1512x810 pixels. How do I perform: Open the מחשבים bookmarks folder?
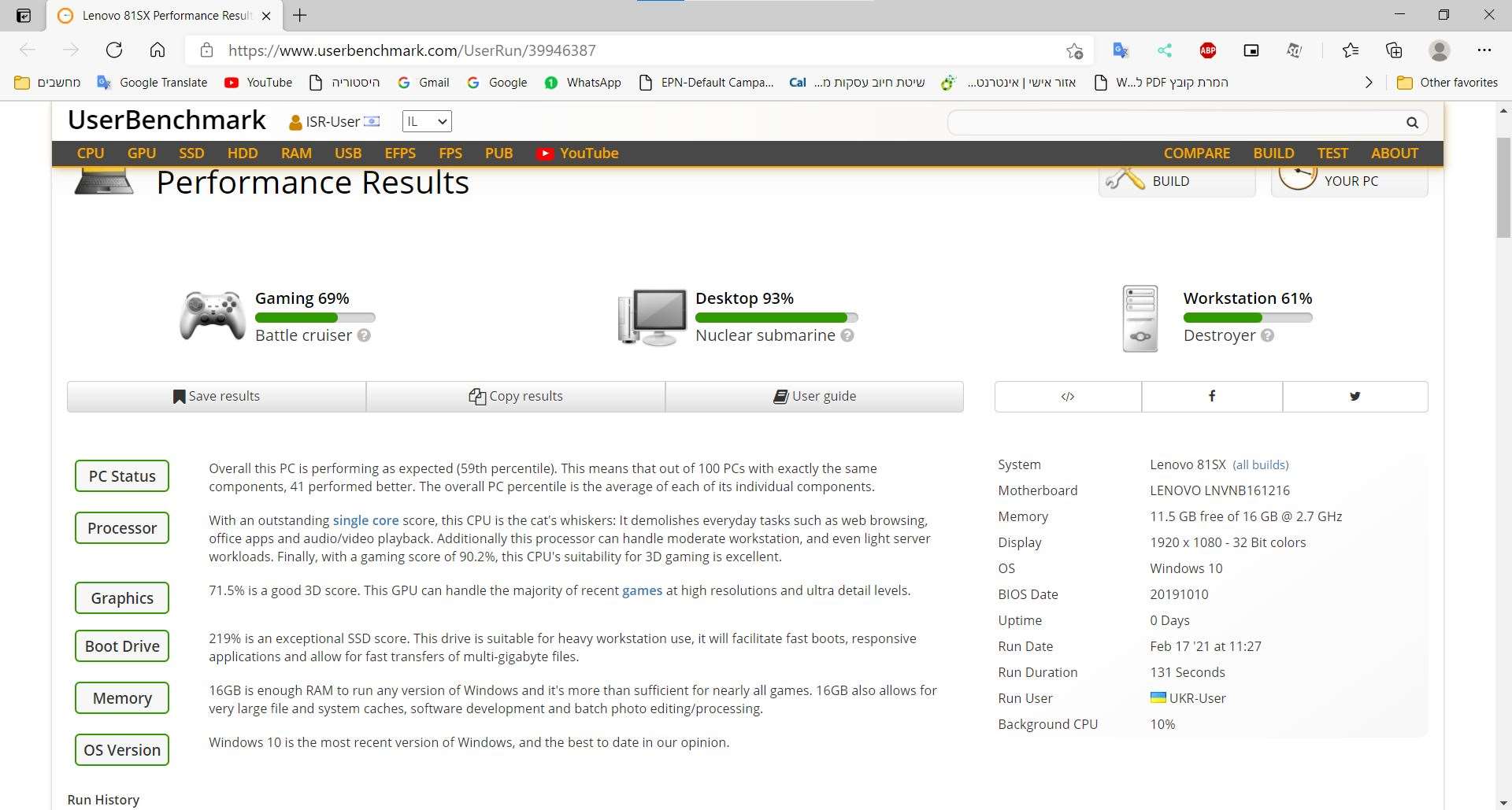click(x=47, y=82)
